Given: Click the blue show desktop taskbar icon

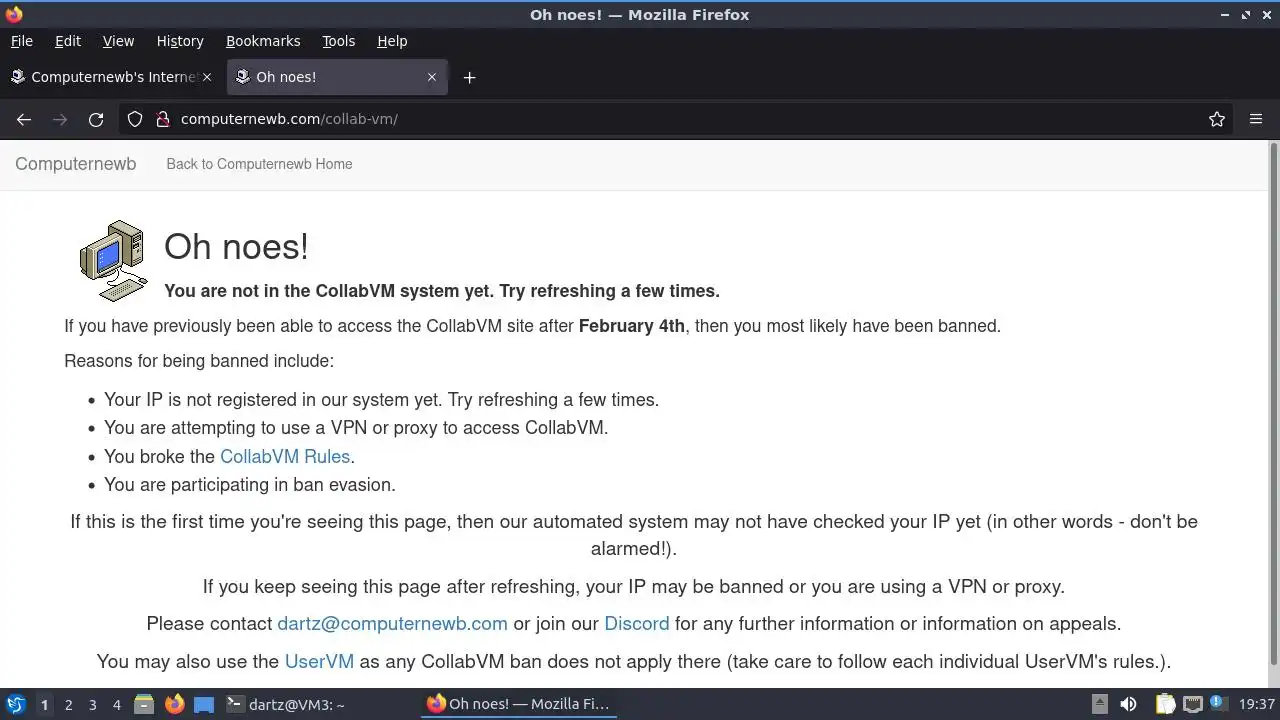Looking at the screenshot, I should coord(204,704).
